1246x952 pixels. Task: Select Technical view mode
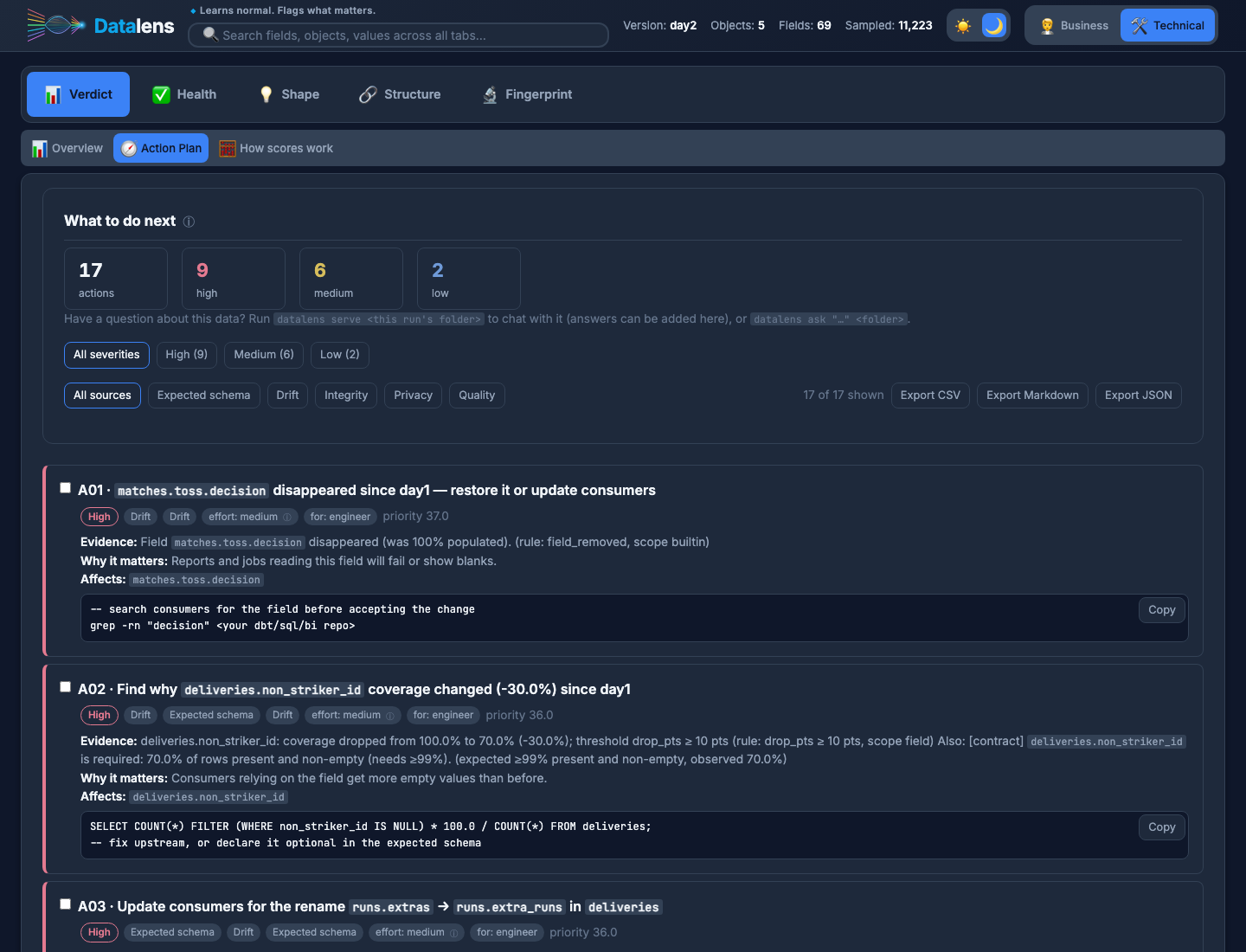click(1167, 26)
